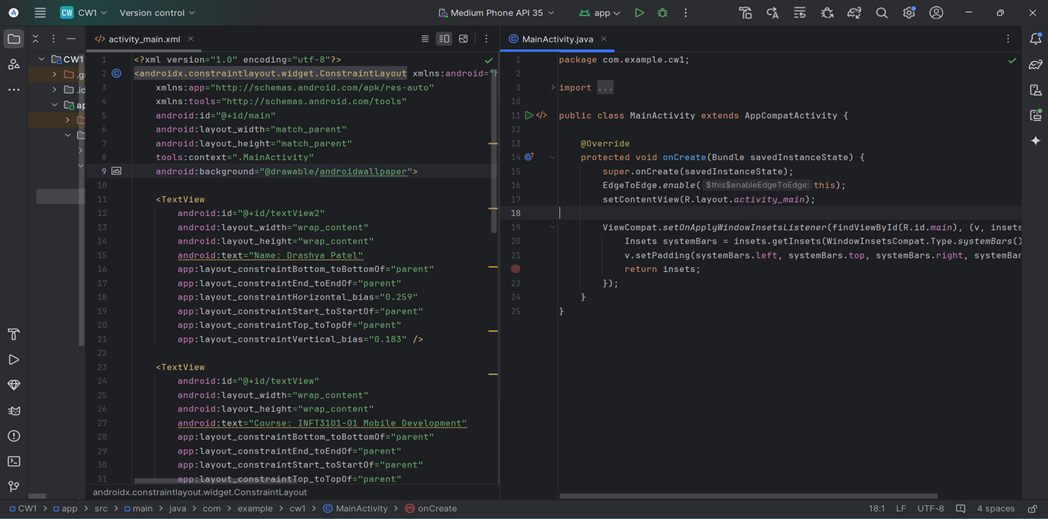Open the Resource Manager tool window
This screenshot has width=1048, height=519.
13,64
